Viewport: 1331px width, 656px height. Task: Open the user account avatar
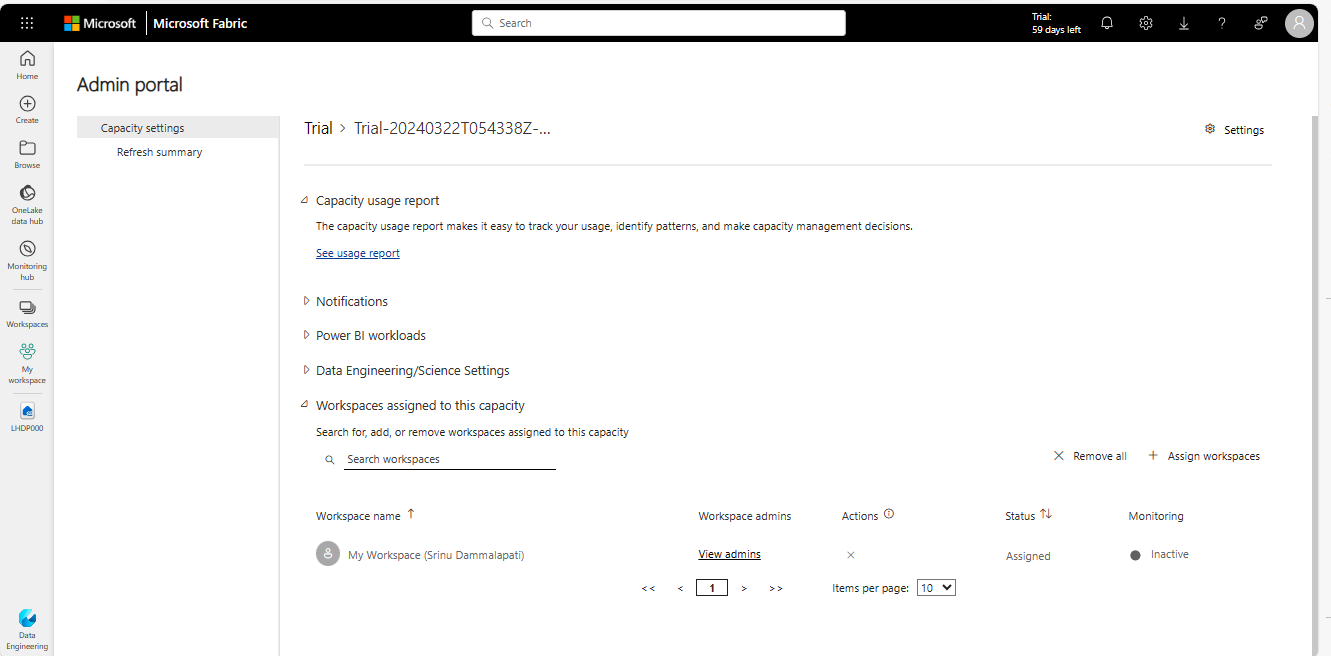coord(1299,23)
